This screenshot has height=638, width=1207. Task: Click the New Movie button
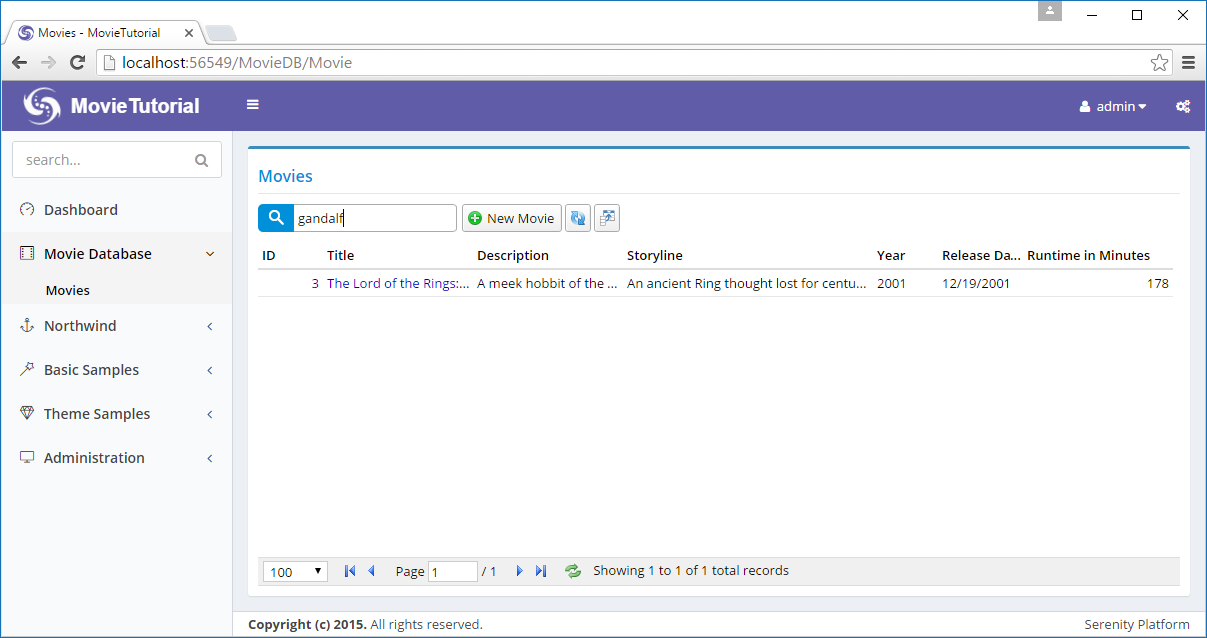click(511, 218)
